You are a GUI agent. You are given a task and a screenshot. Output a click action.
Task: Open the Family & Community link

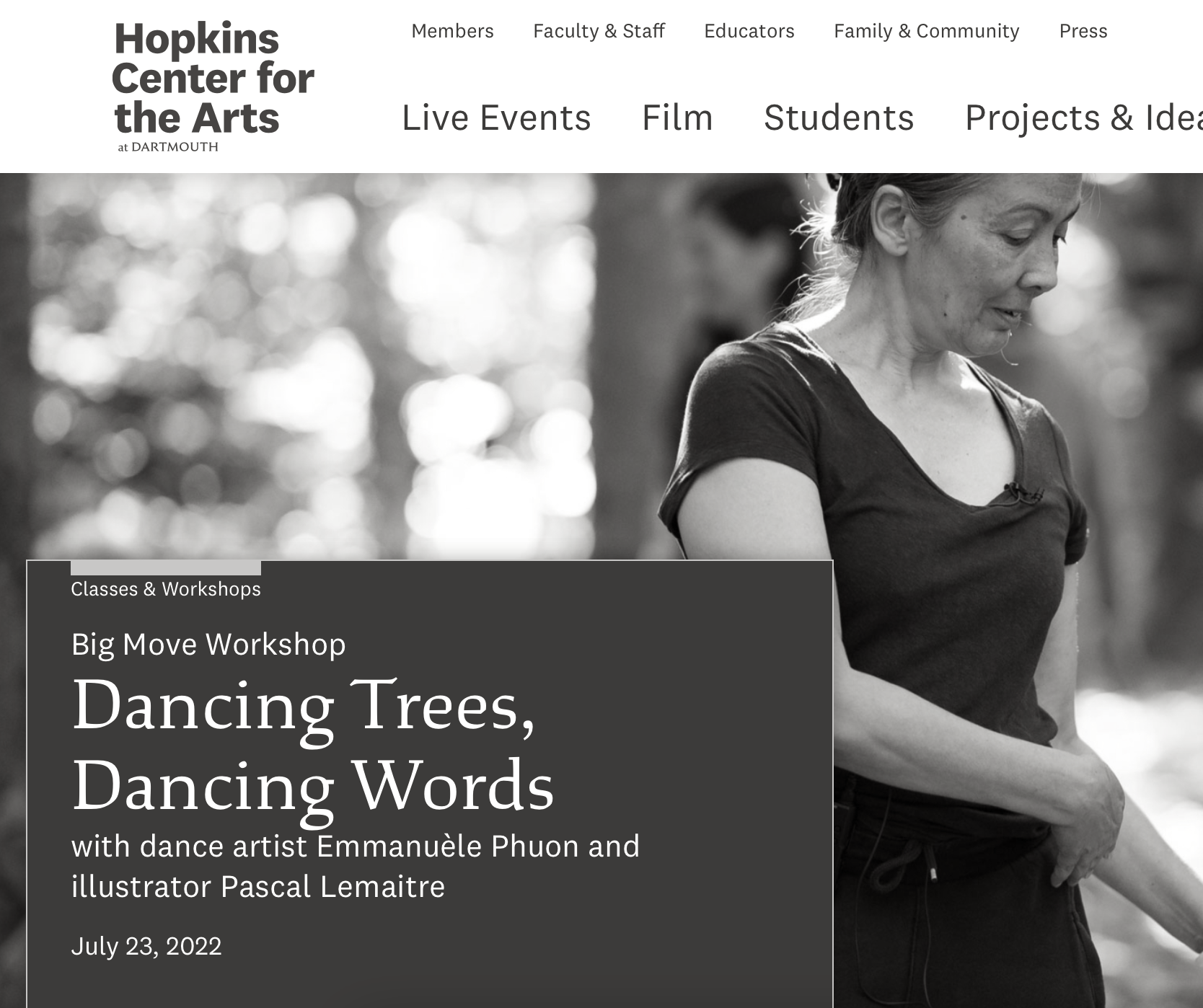point(926,31)
